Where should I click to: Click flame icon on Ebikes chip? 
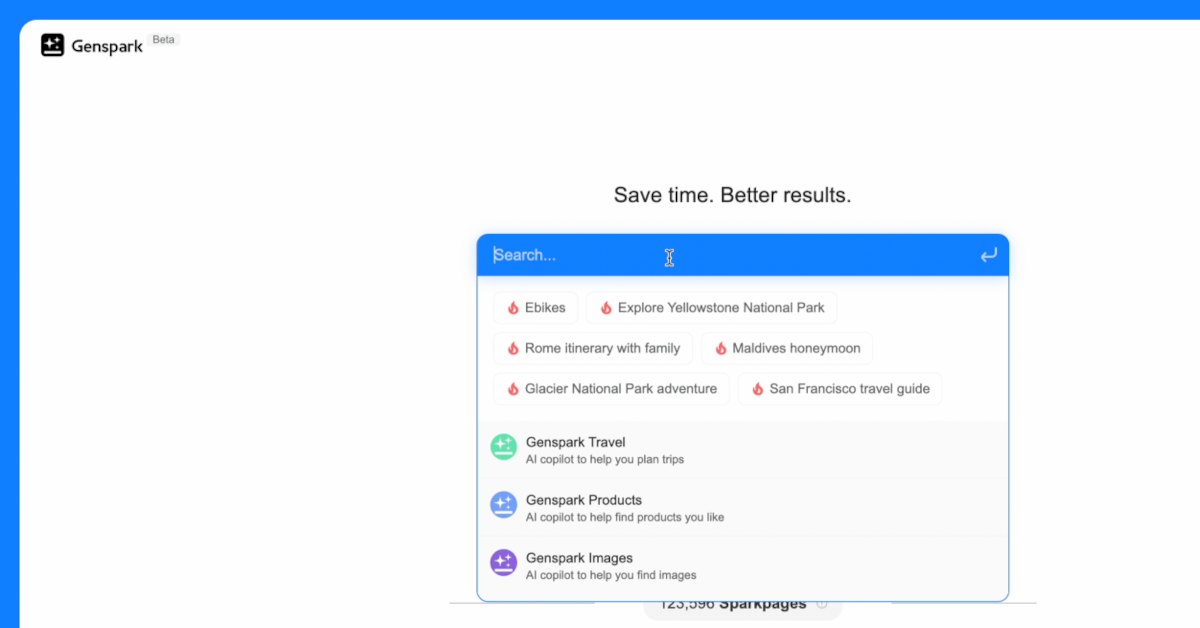513,308
